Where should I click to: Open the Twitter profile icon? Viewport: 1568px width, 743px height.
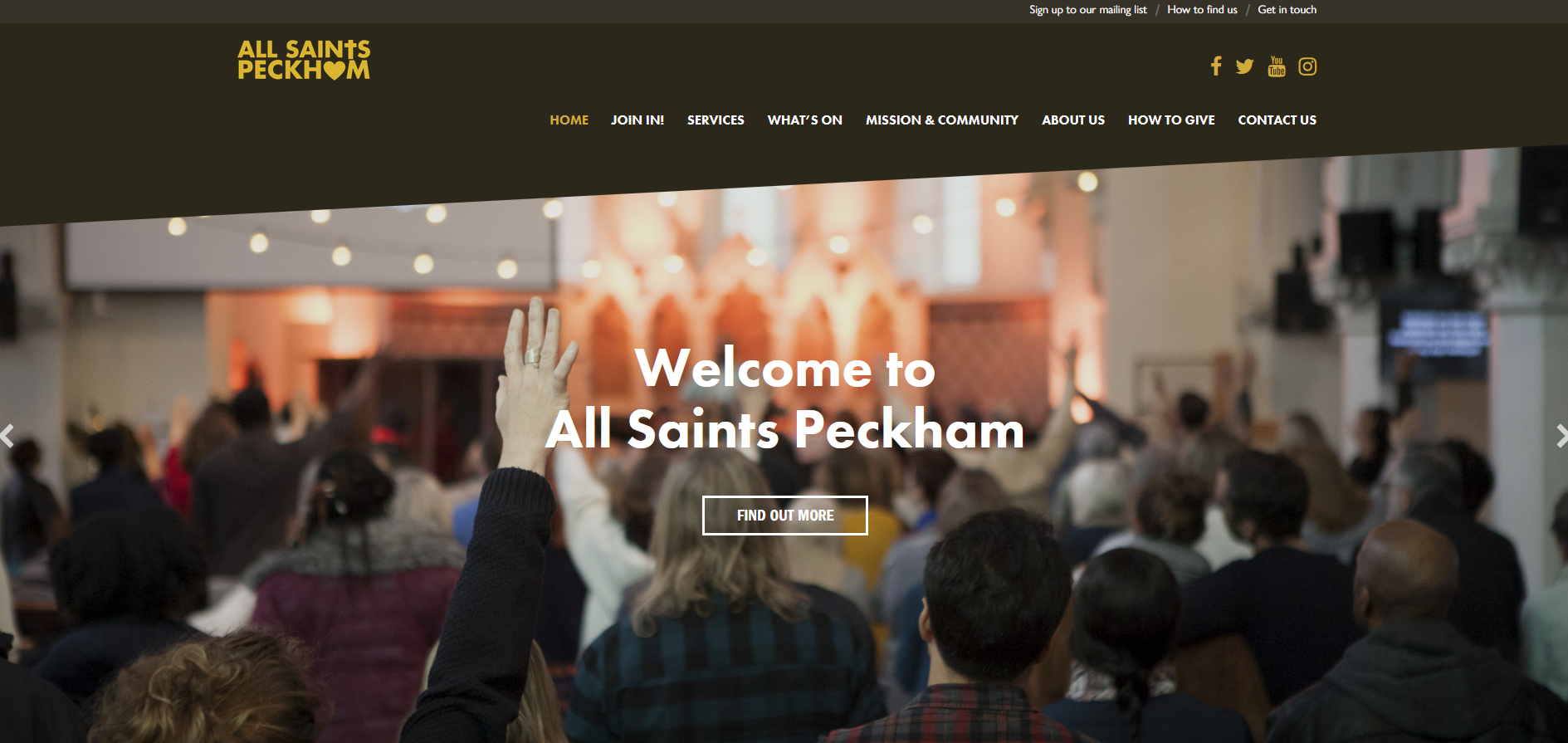click(x=1244, y=66)
